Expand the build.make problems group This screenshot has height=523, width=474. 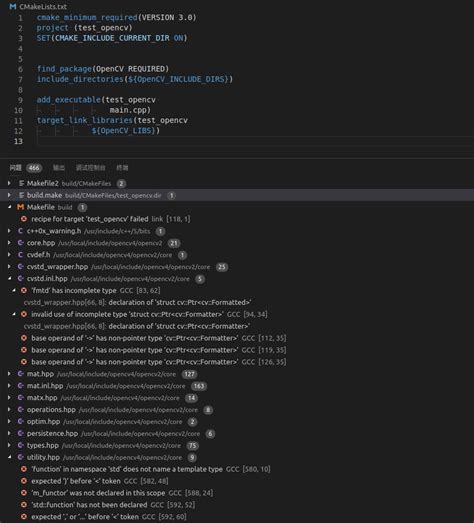point(9,195)
